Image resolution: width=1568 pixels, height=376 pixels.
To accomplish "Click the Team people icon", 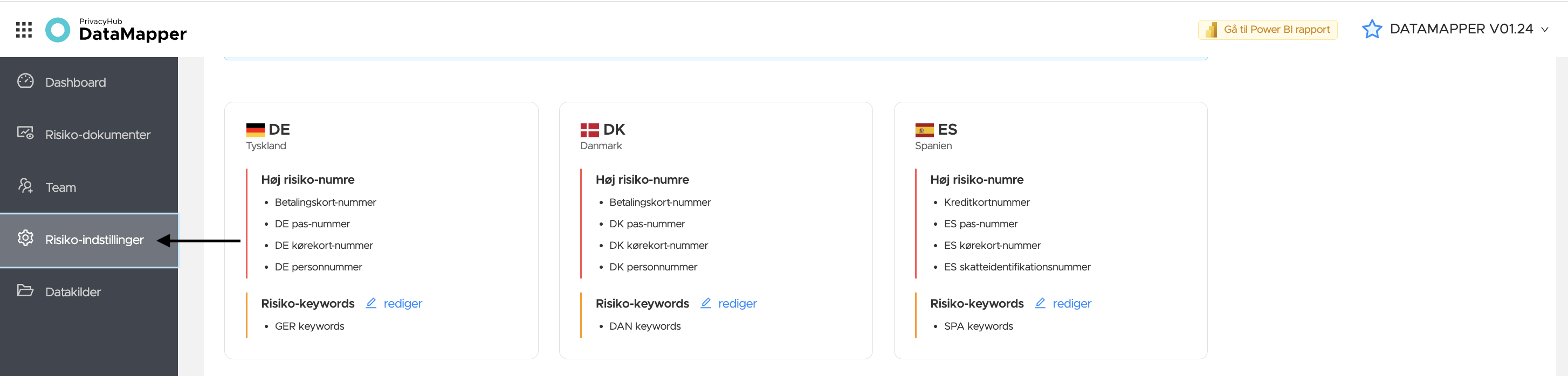I will point(25,185).
